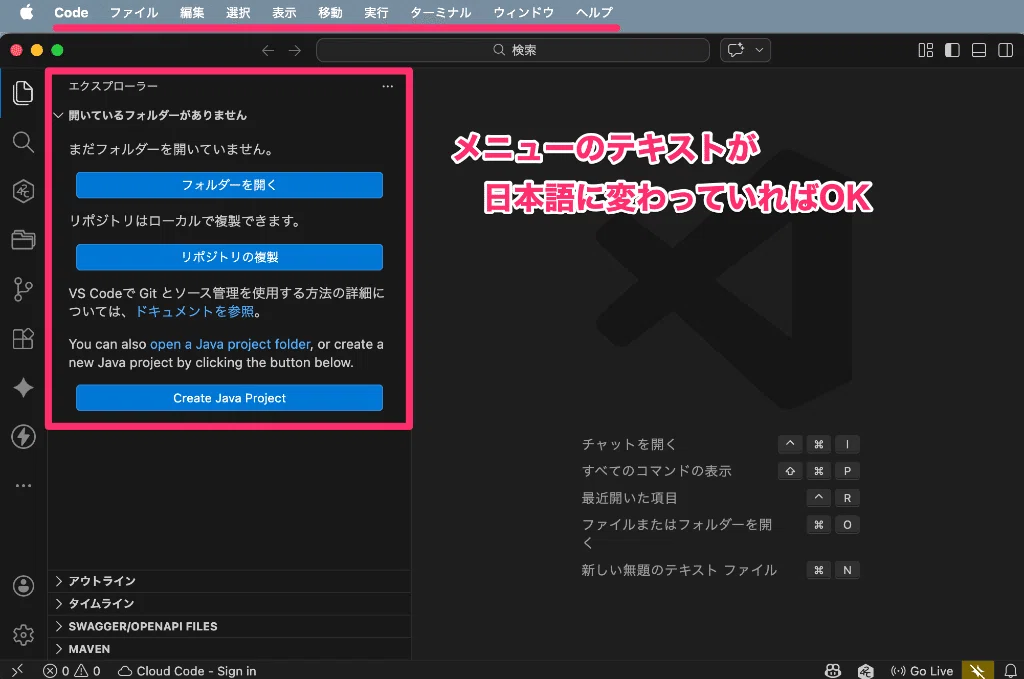
Task: Open the 実行 menu
Action: [376, 12]
